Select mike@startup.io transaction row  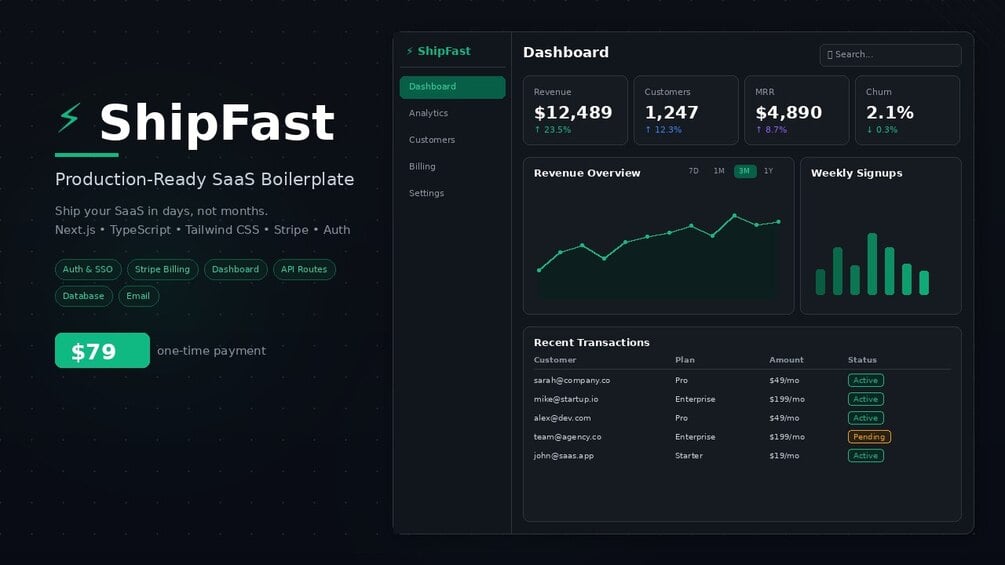pos(742,399)
